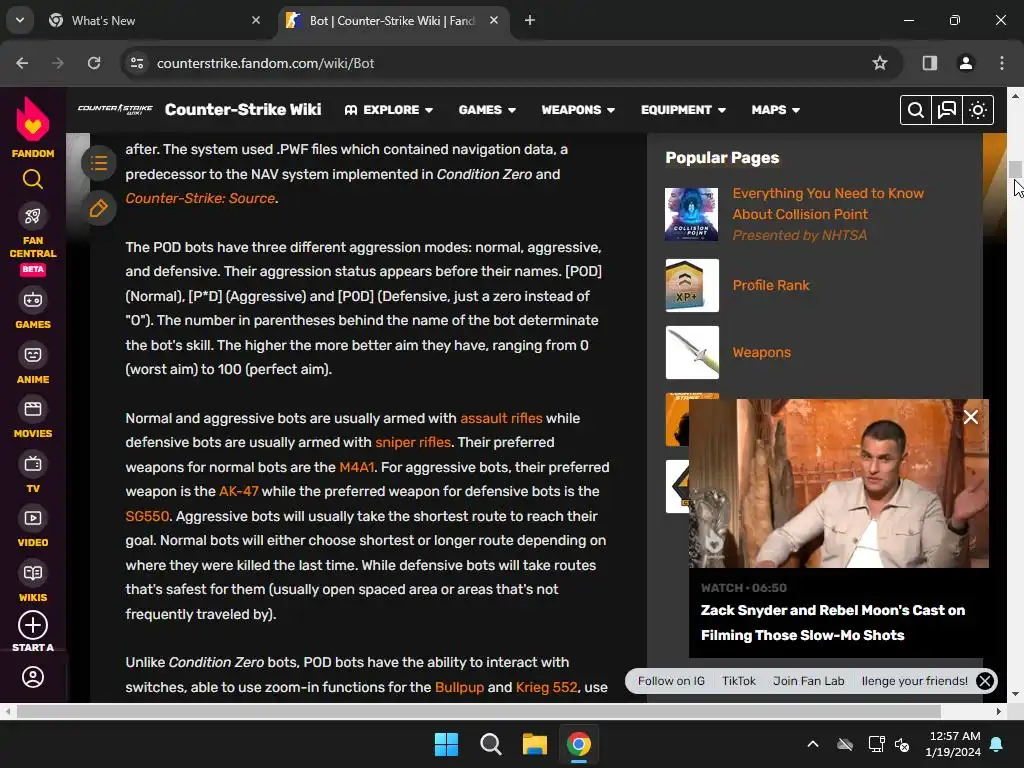Open the taskbar clock and date
1024x768 pixels.
953,744
